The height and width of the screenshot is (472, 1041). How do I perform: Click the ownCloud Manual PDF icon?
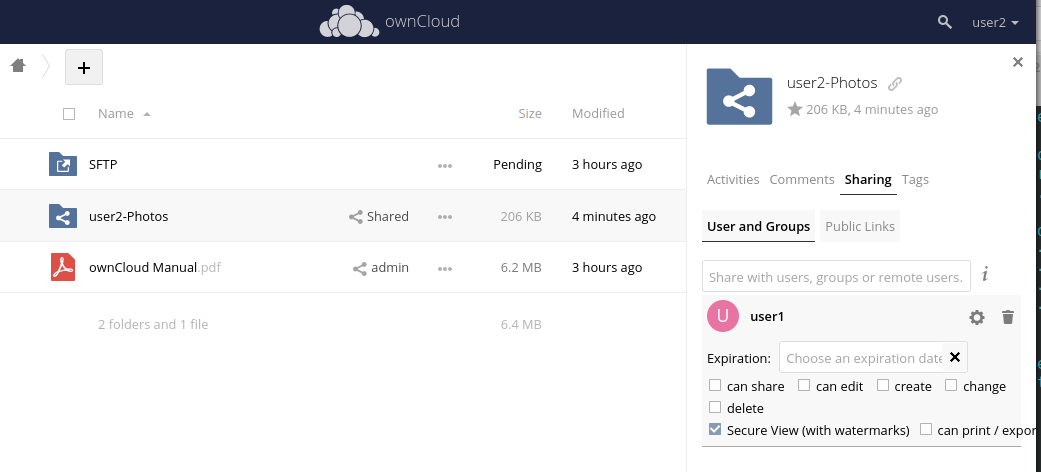pos(63,268)
